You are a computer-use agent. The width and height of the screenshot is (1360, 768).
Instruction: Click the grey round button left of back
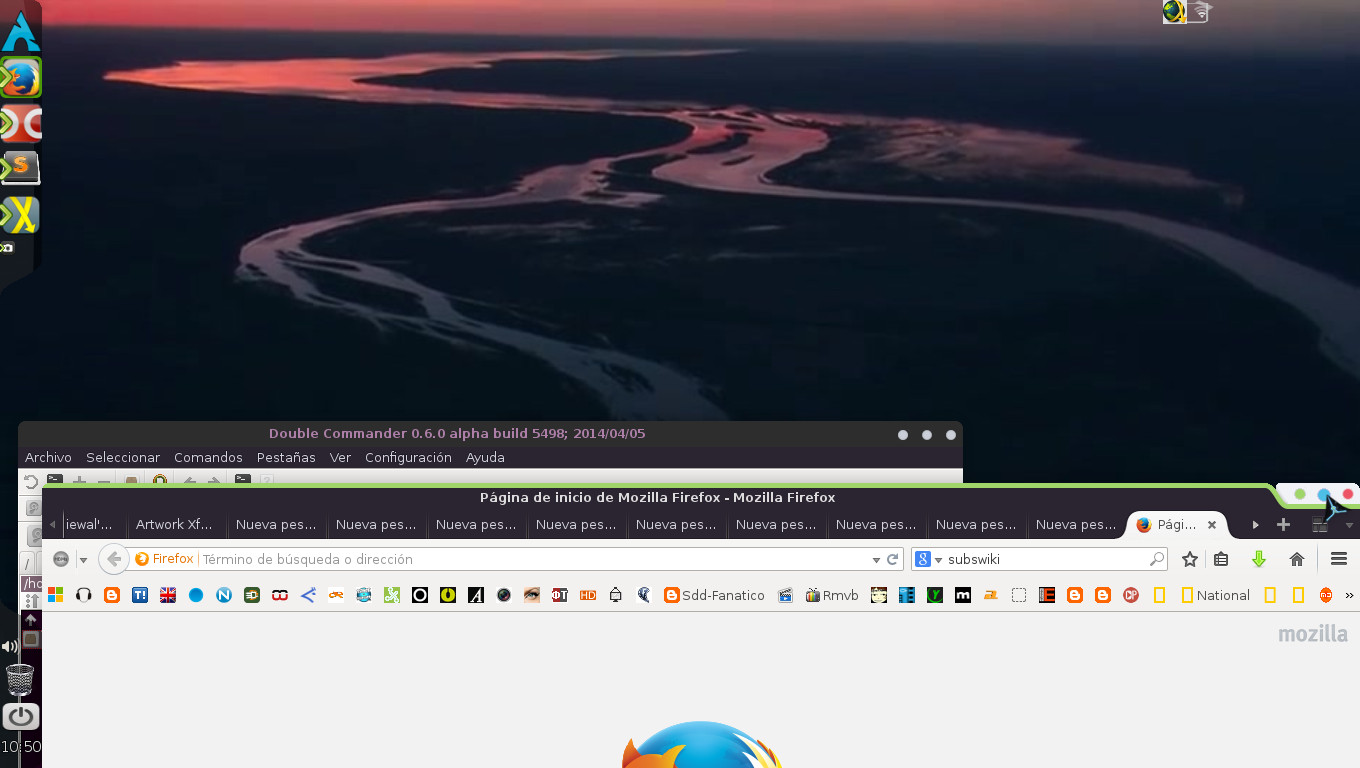point(61,559)
